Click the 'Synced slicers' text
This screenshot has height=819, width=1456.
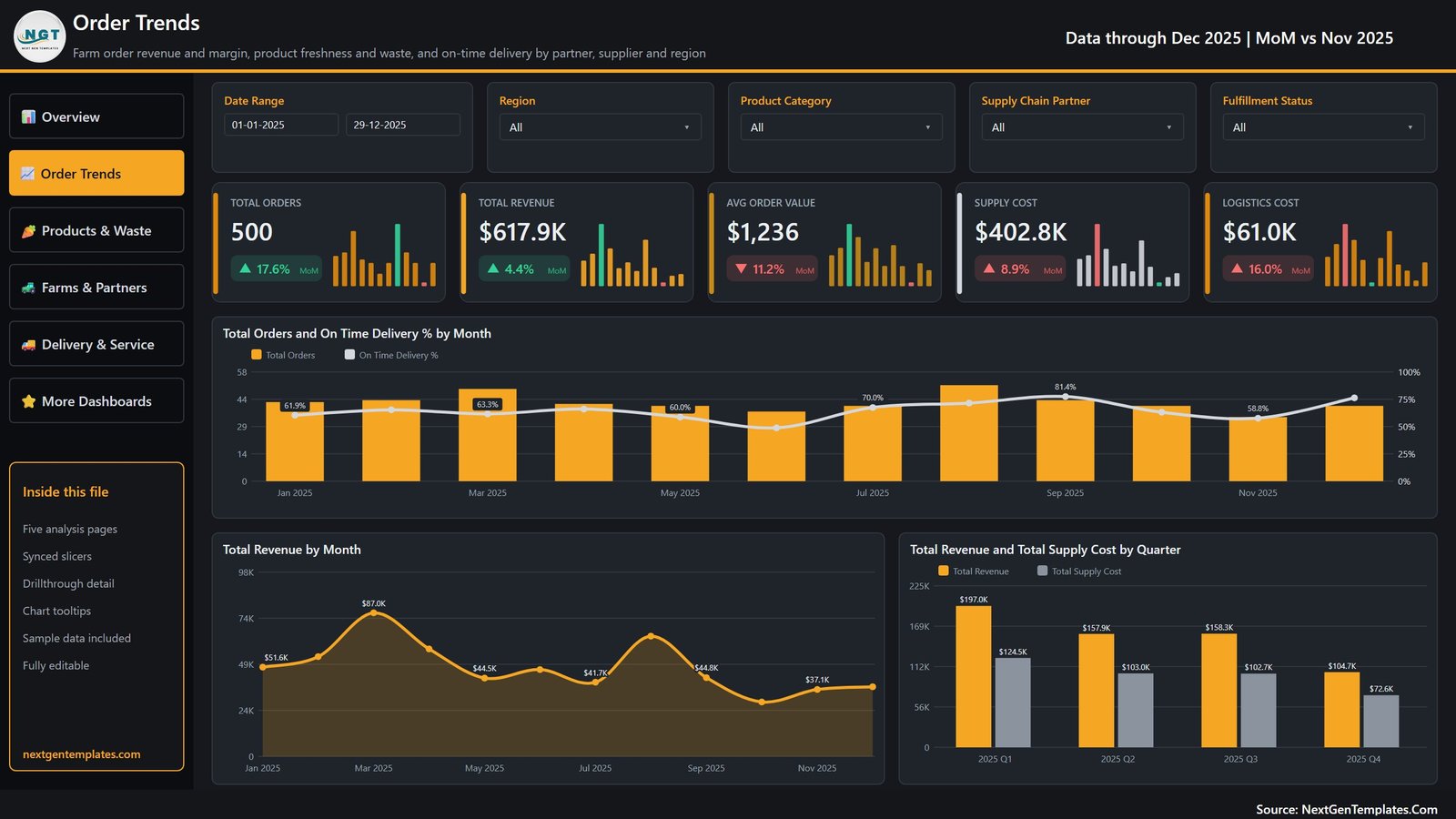coord(57,556)
